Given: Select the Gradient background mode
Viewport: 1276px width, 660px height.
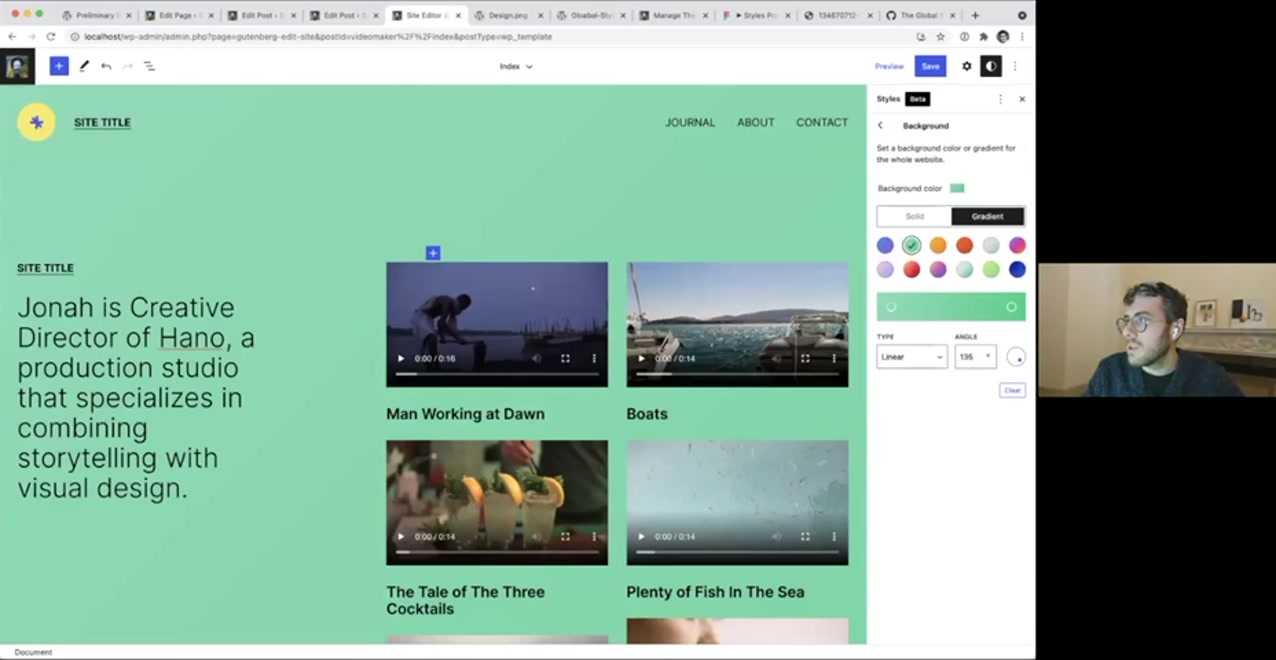Looking at the screenshot, I should (x=987, y=216).
